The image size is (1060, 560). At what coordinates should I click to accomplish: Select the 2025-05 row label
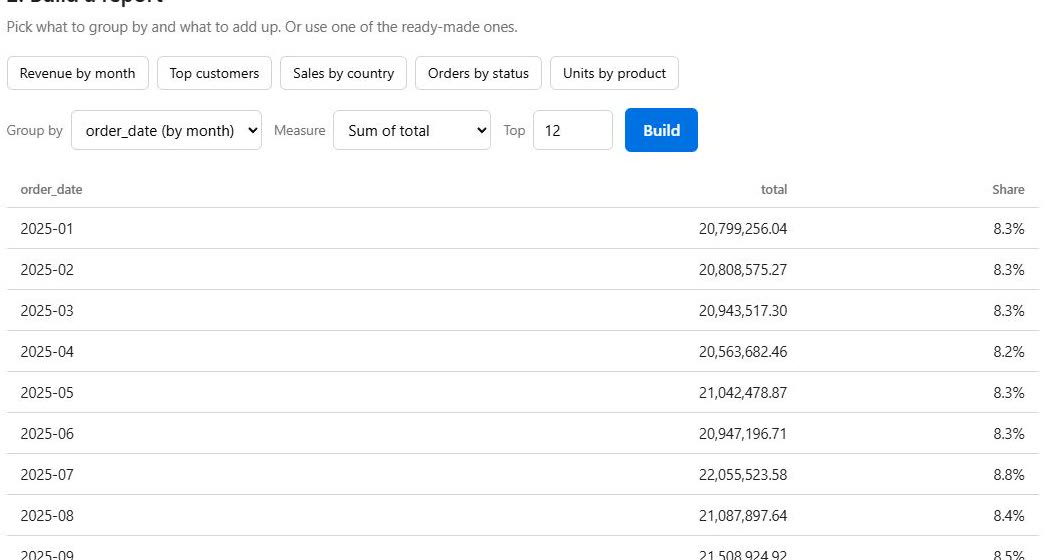(47, 393)
